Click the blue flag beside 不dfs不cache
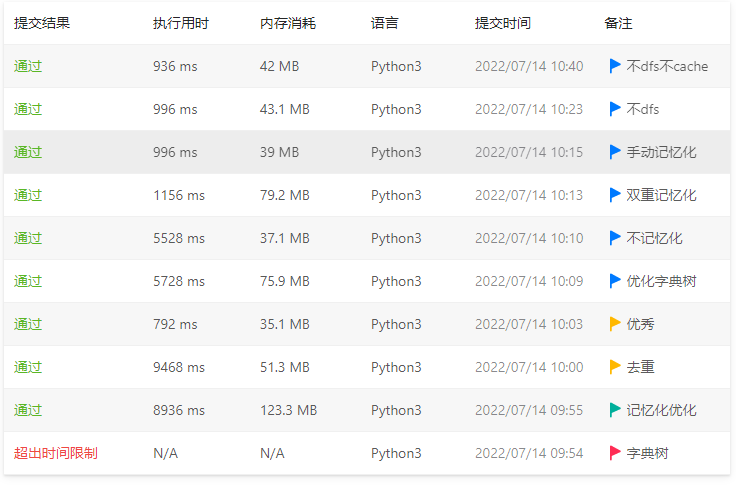This screenshot has height=486, width=736. click(615, 66)
